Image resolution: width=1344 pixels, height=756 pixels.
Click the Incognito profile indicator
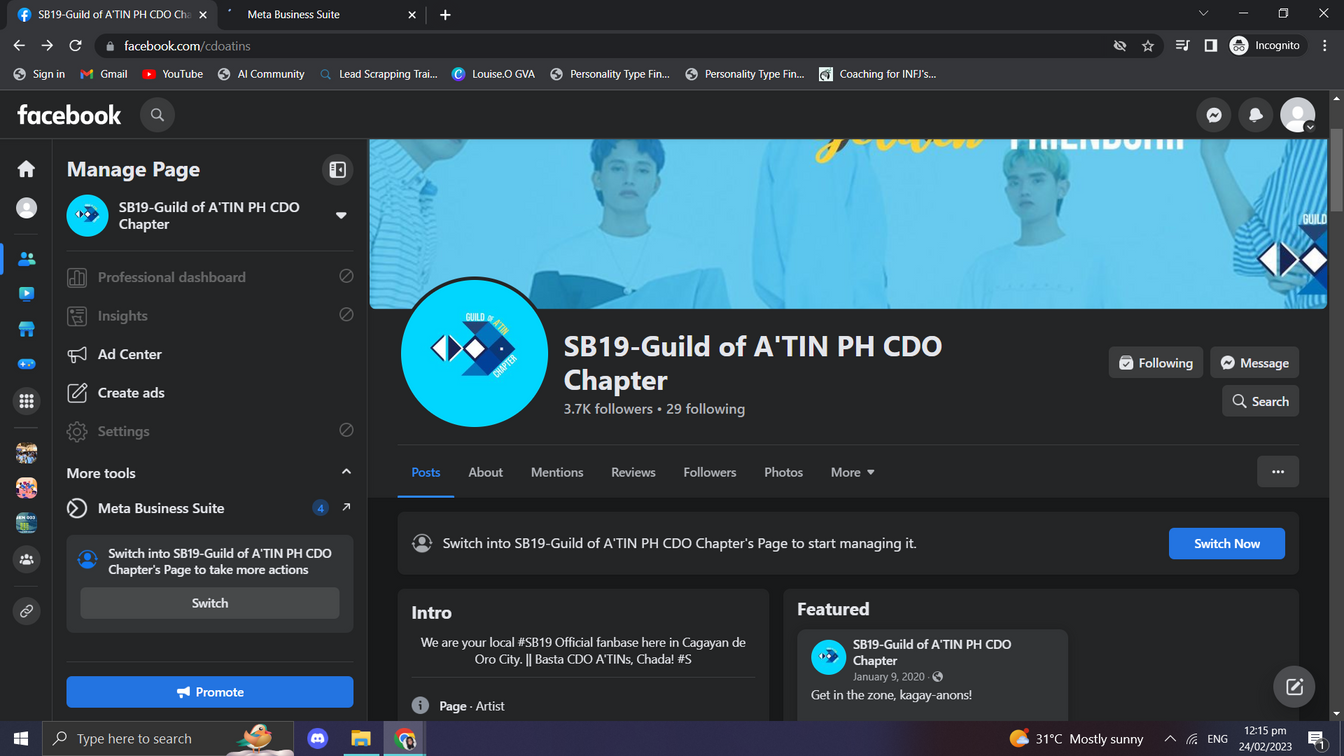coord(1266,46)
